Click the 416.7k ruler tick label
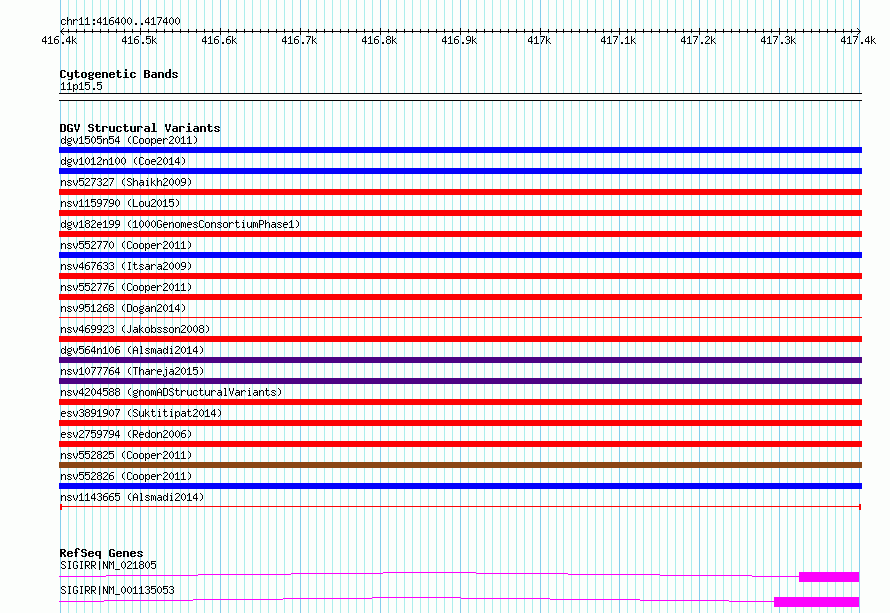 299,40
